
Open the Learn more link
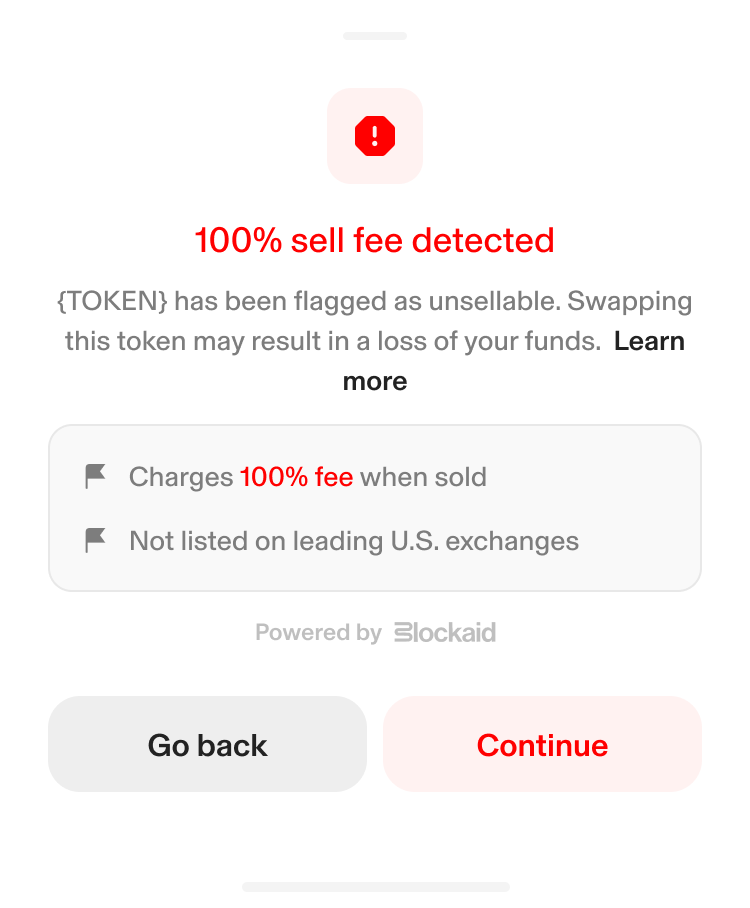click(649, 341)
